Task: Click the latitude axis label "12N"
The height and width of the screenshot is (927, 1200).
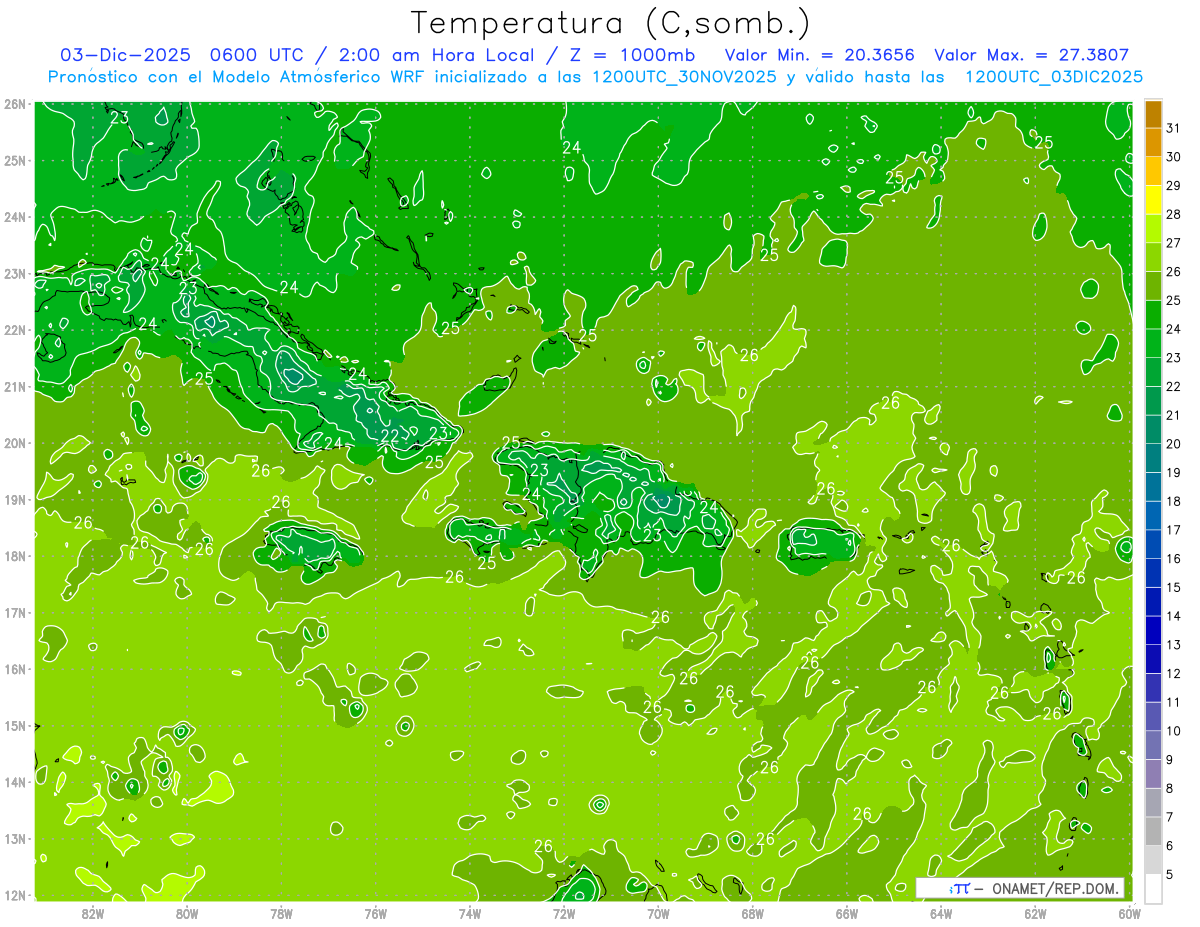Action: pos(14,895)
